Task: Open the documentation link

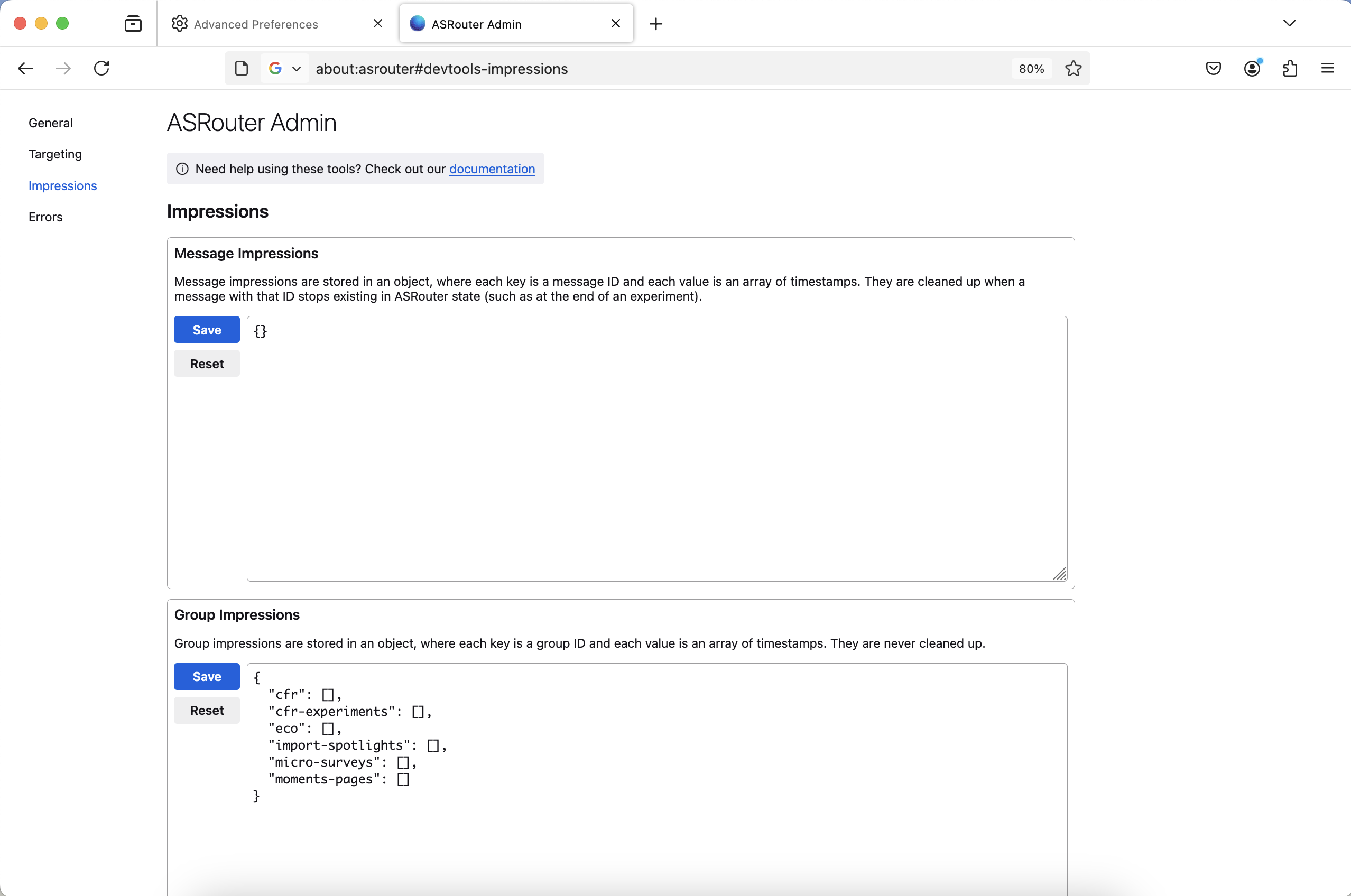Action: (492, 169)
